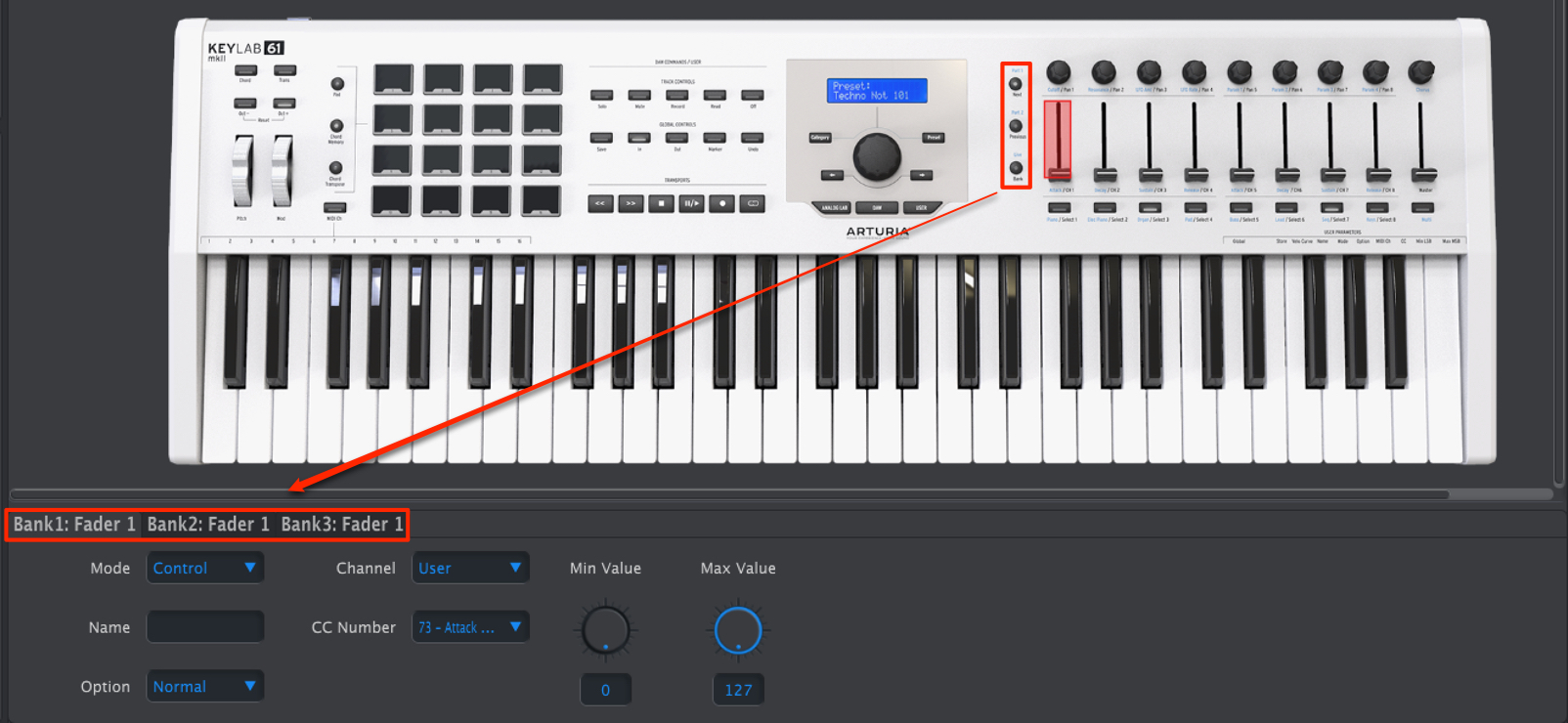Click the Solo track control button

tap(602, 96)
